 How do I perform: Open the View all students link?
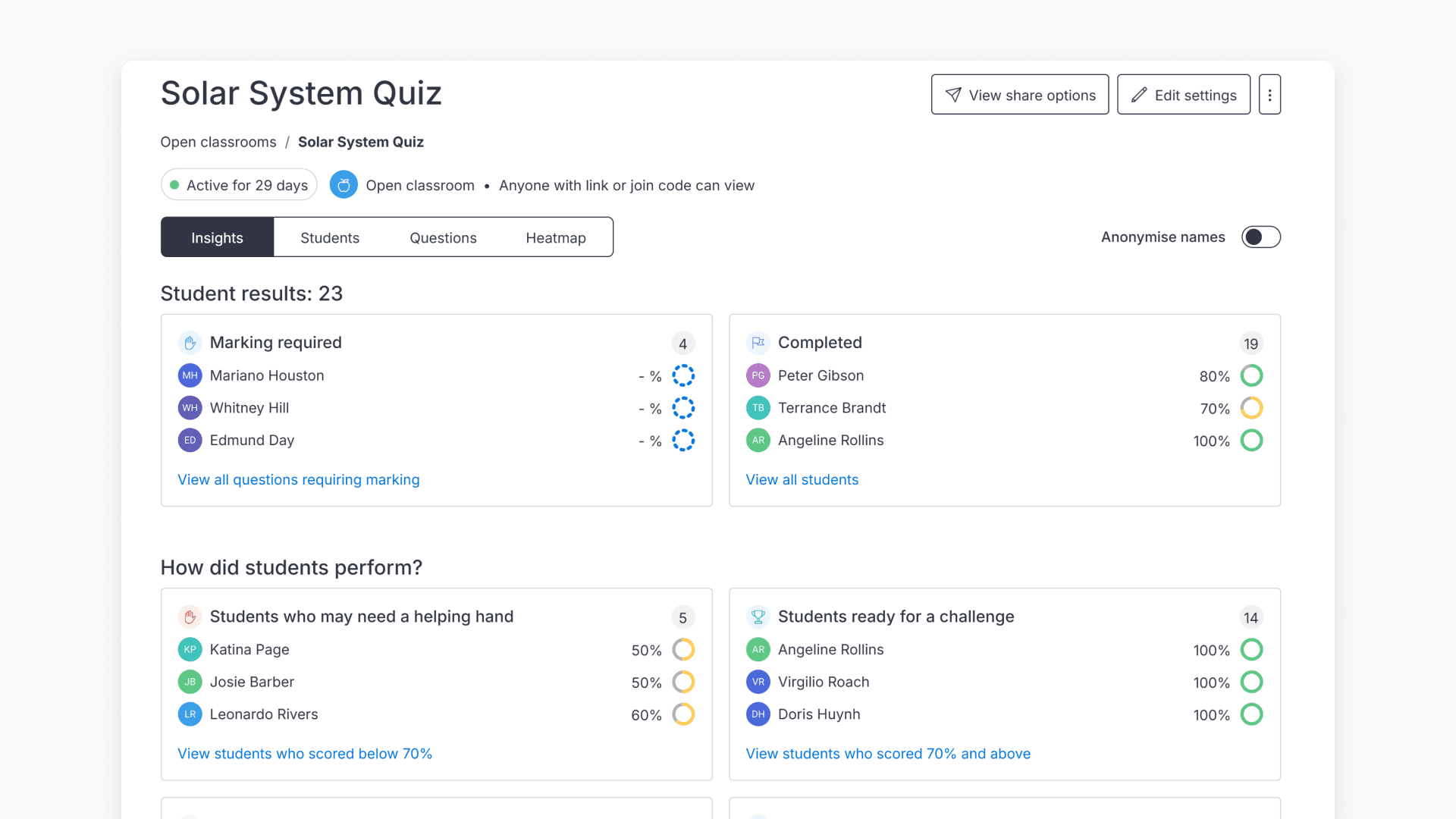click(x=802, y=480)
